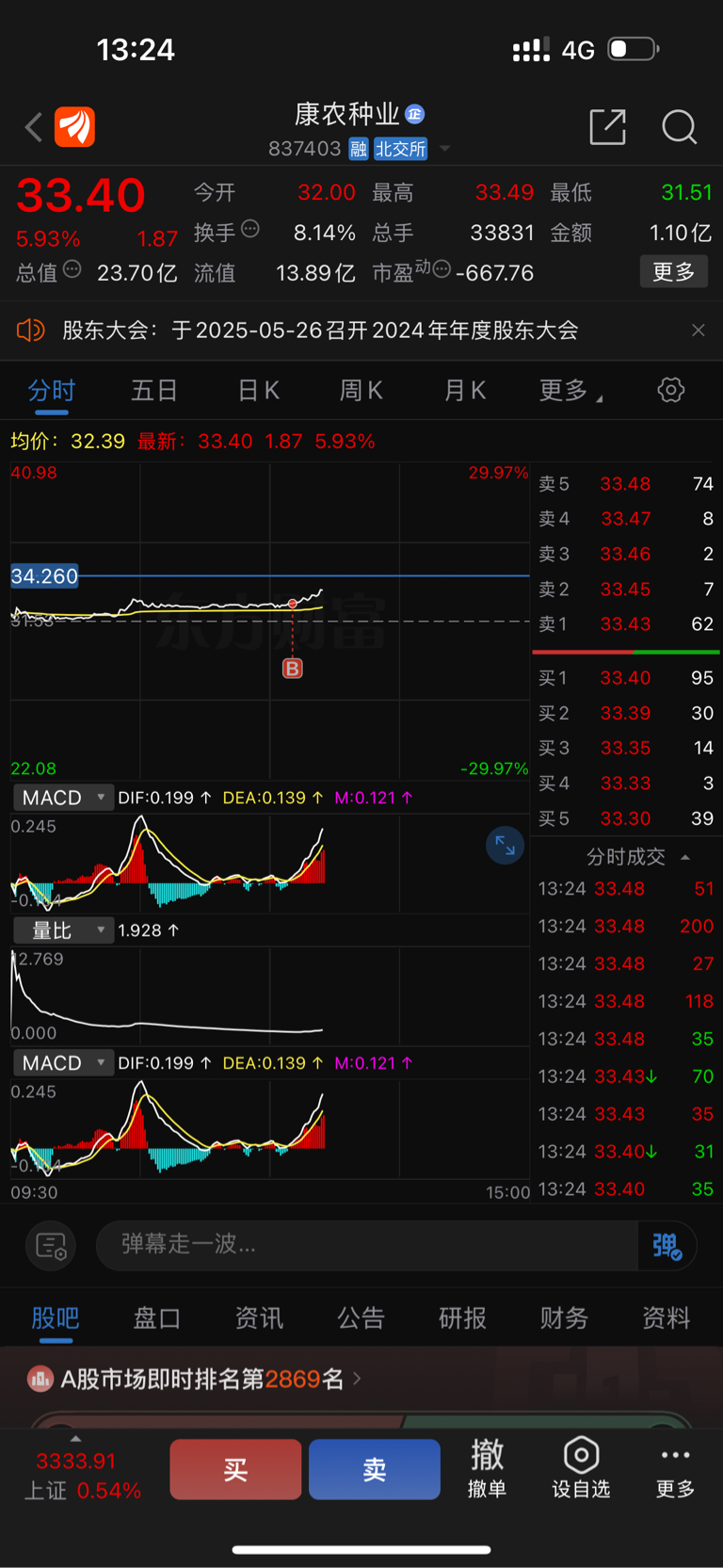Switch to 资料 tab
The image size is (723, 1568).
[667, 1317]
